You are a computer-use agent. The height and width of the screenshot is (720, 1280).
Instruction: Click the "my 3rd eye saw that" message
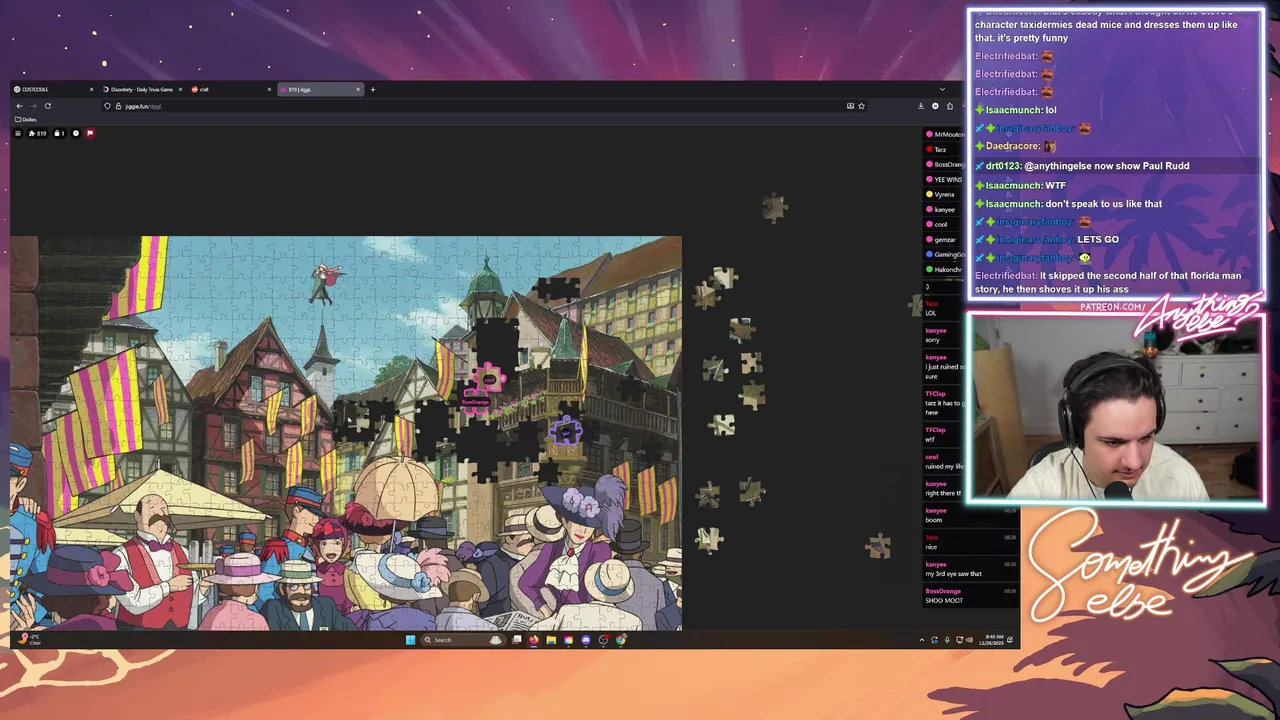point(953,574)
